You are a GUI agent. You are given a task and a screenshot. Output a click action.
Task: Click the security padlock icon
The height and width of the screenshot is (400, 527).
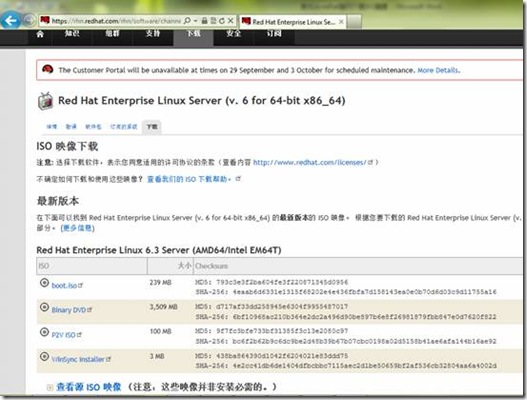[x=204, y=21]
